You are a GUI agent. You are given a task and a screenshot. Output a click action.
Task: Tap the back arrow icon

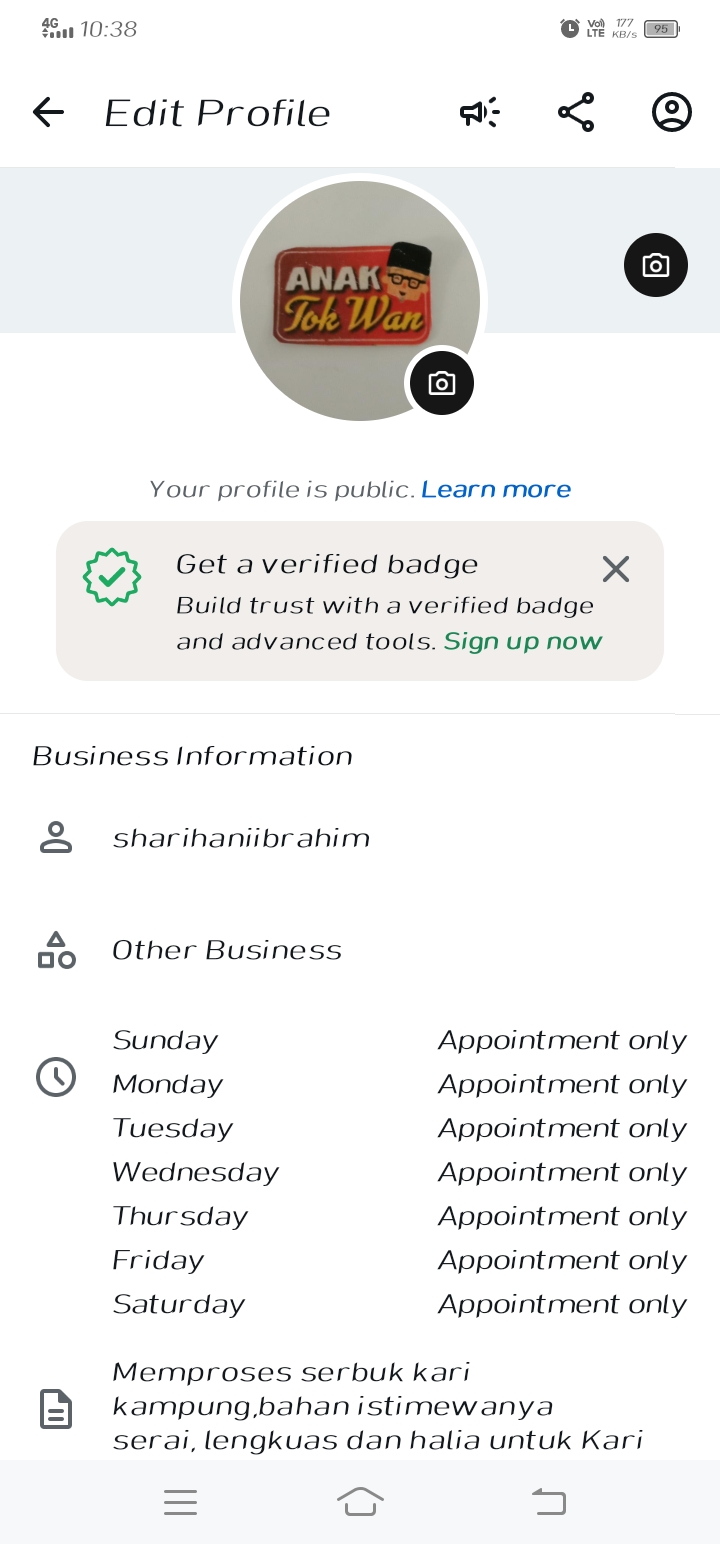[48, 112]
